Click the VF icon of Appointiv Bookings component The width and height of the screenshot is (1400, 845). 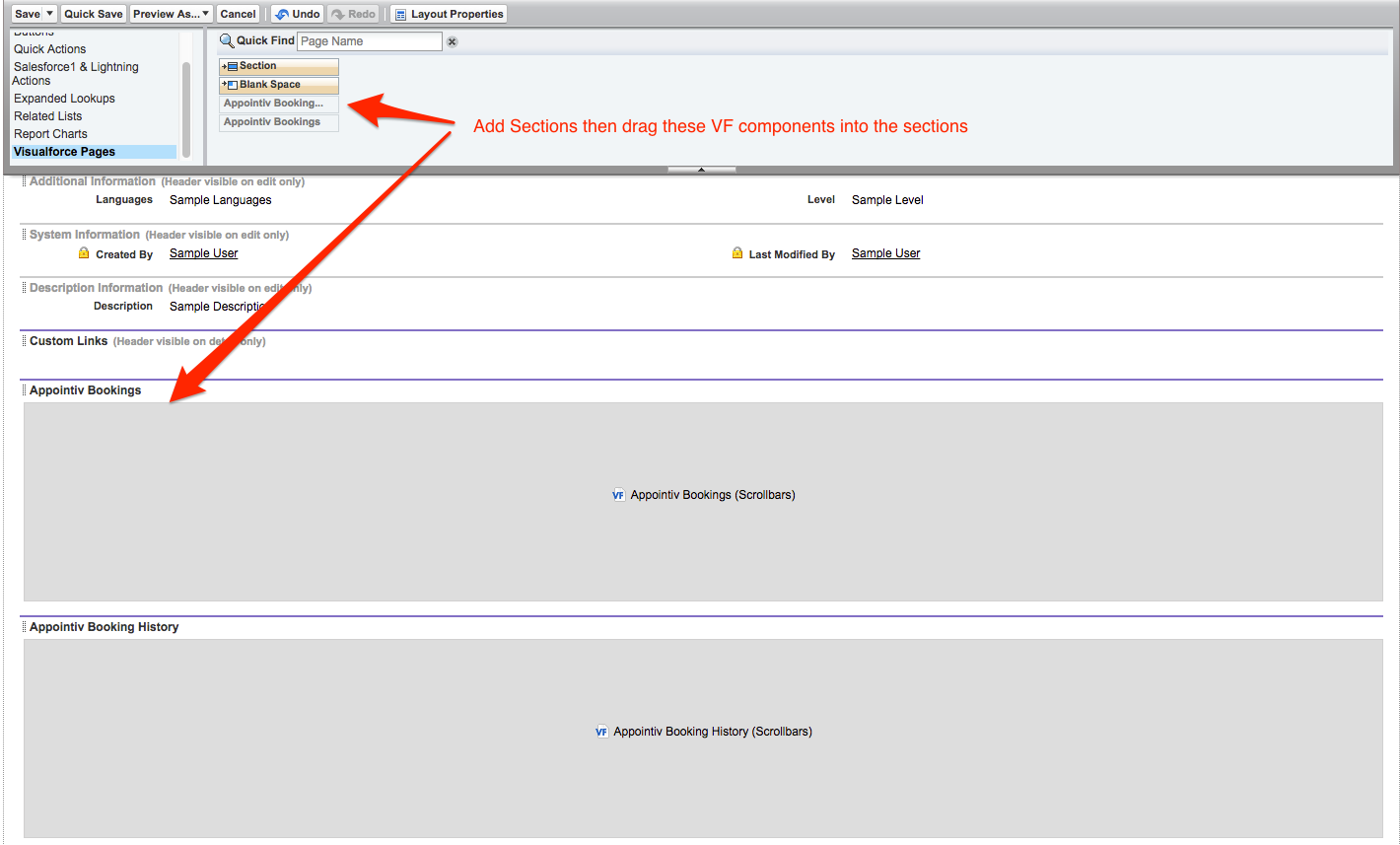tap(618, 495)
